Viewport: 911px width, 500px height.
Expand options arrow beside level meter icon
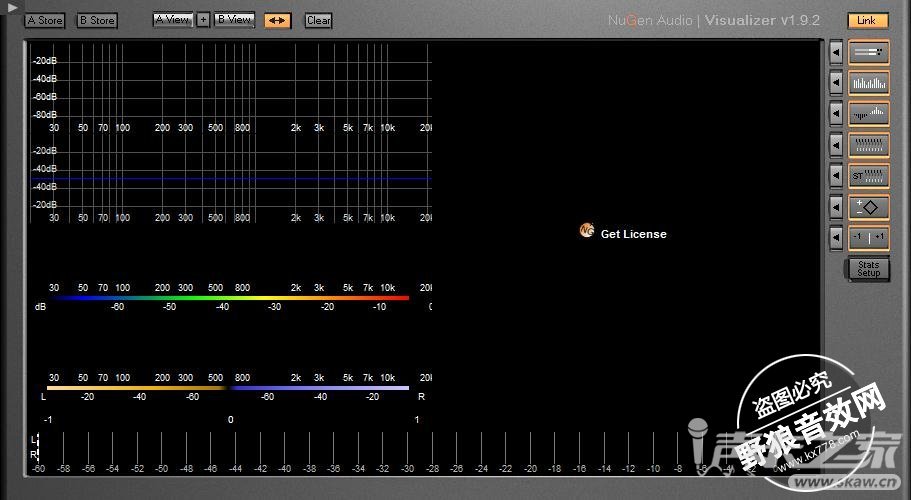(x=836, y=53)
